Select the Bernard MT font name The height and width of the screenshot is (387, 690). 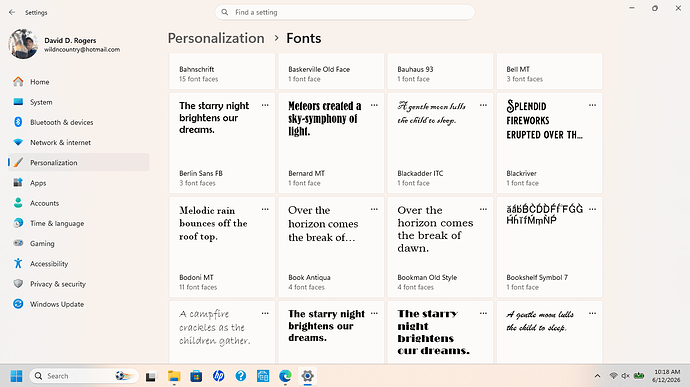coord(306,173)
